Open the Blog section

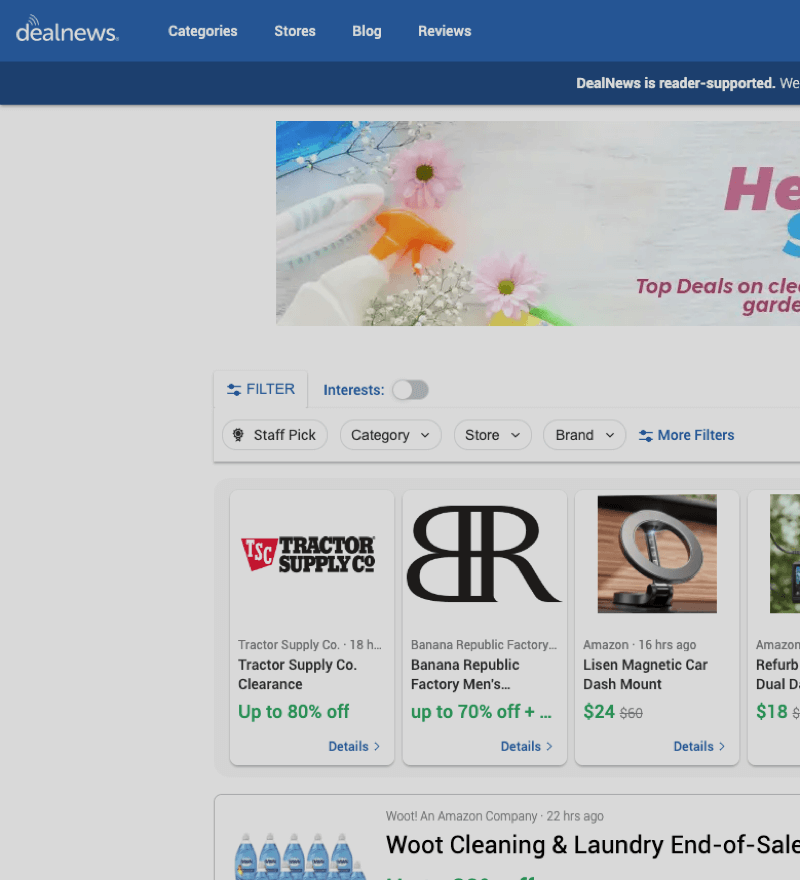pos(367,31)
